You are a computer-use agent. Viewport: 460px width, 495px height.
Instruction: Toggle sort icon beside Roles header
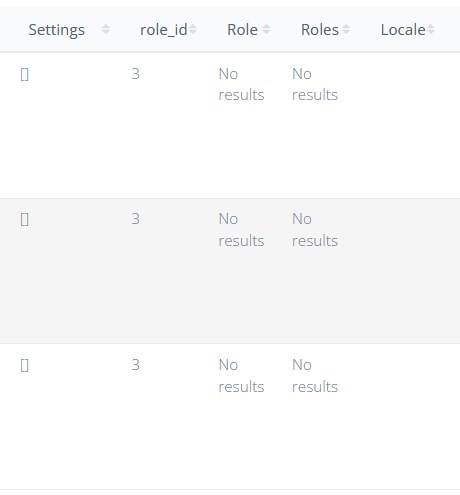pos(346,29)
